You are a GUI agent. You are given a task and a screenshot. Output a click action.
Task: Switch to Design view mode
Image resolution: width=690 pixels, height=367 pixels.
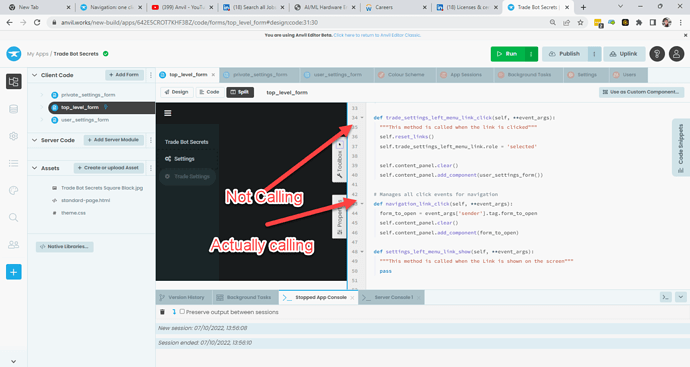176,92
